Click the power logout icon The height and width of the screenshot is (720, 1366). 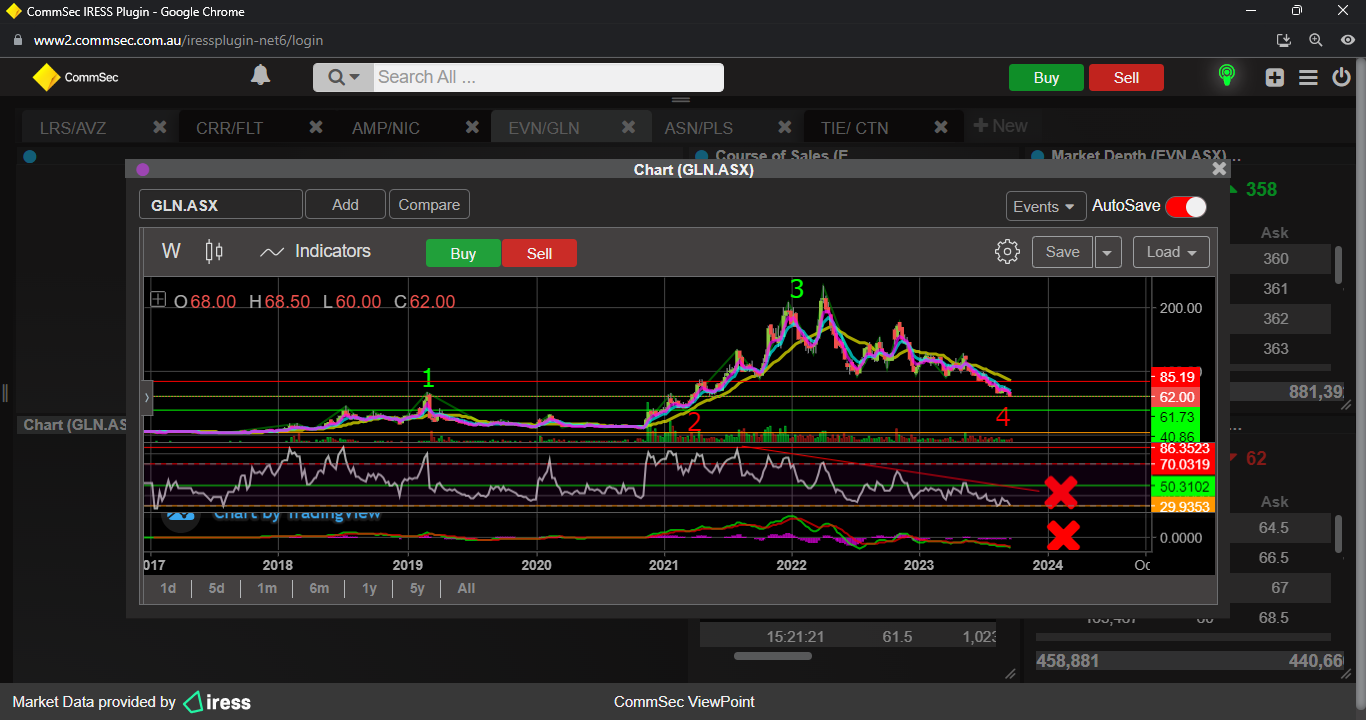(x=1342, y=77)
